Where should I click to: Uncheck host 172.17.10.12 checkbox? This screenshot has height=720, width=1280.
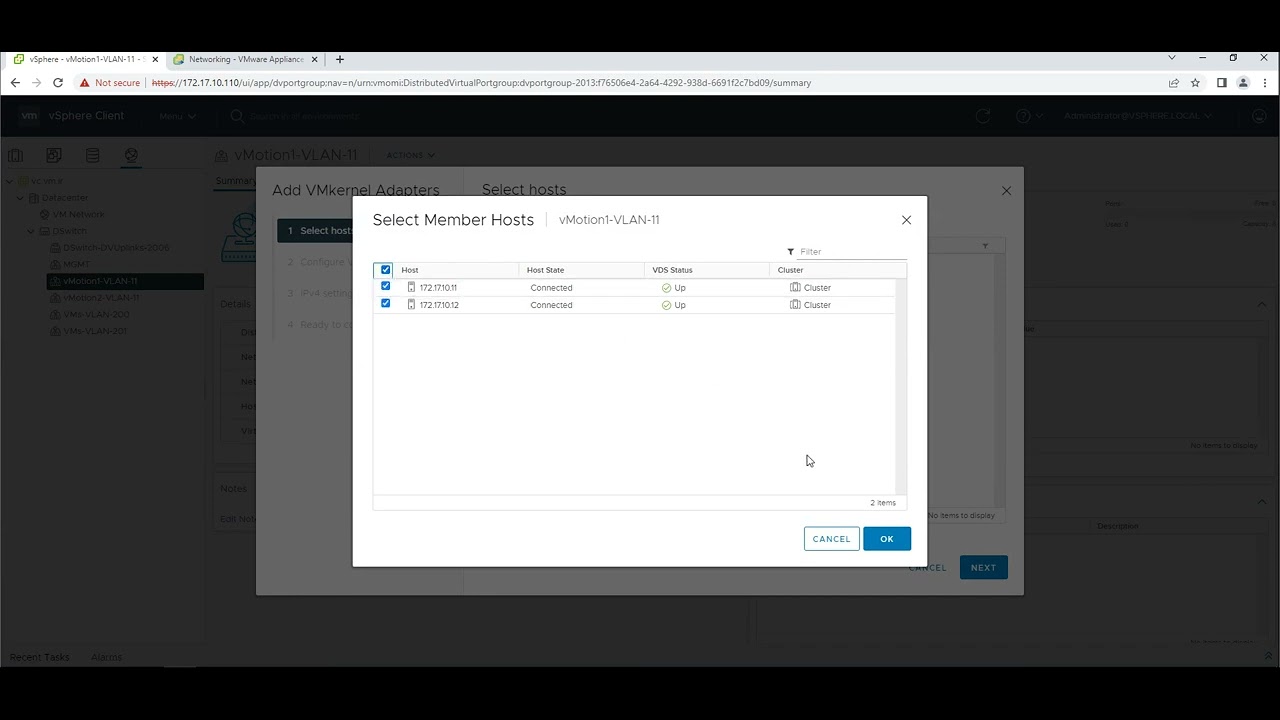point(386,304)
